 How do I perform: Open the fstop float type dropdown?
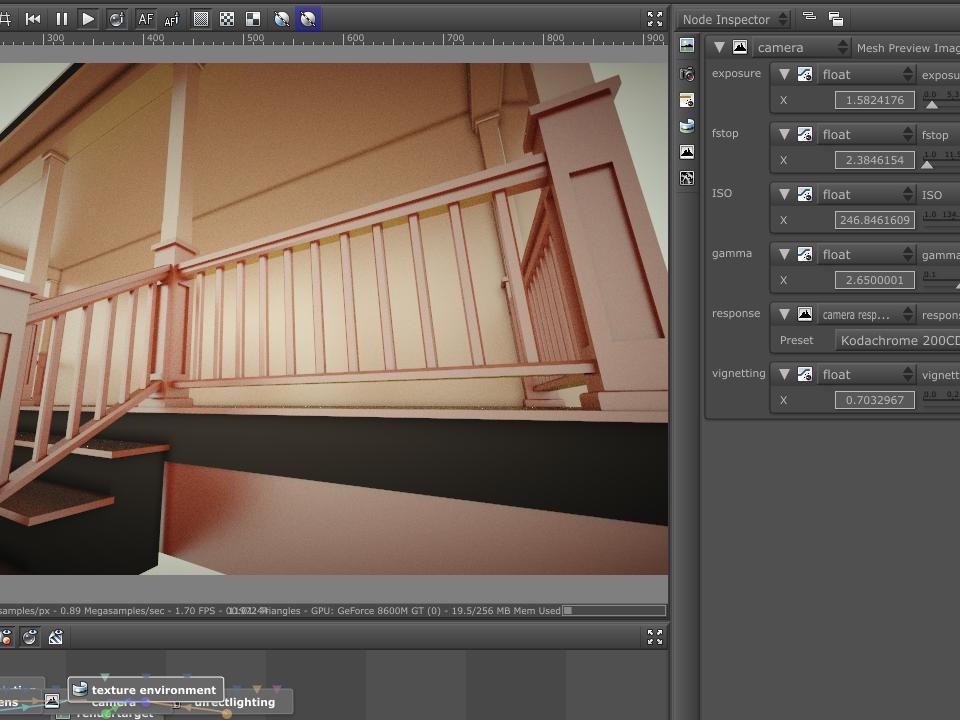point(866,134)
